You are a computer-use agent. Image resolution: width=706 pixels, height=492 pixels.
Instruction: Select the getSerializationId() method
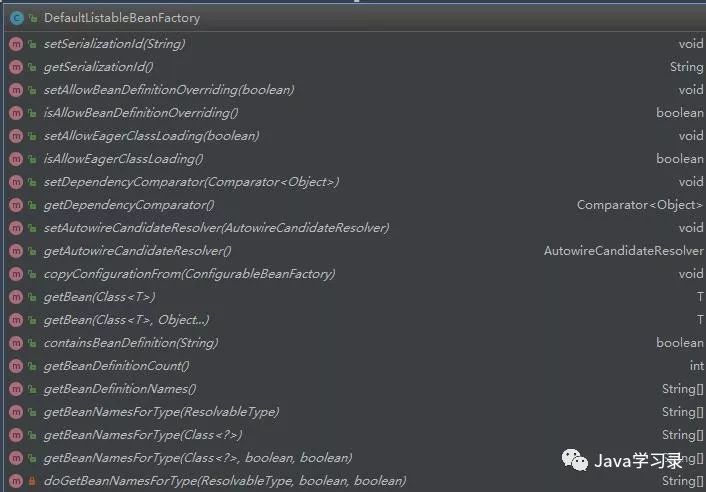[x=99, y=67]
